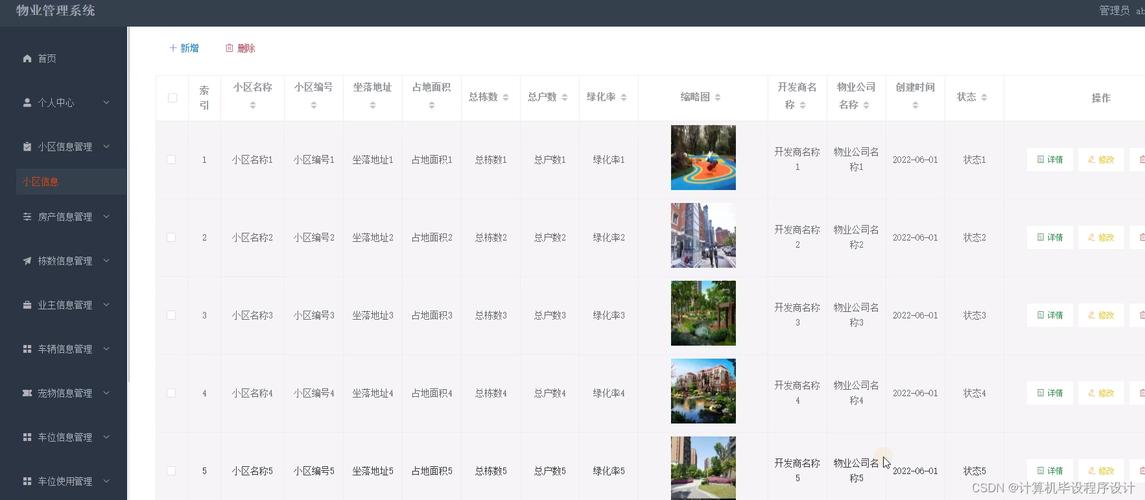The height and width of the screenshot is (500, 1145).
Task: Click the grid icon beside 车辆信息管理
Action: (x=27, y=349)
